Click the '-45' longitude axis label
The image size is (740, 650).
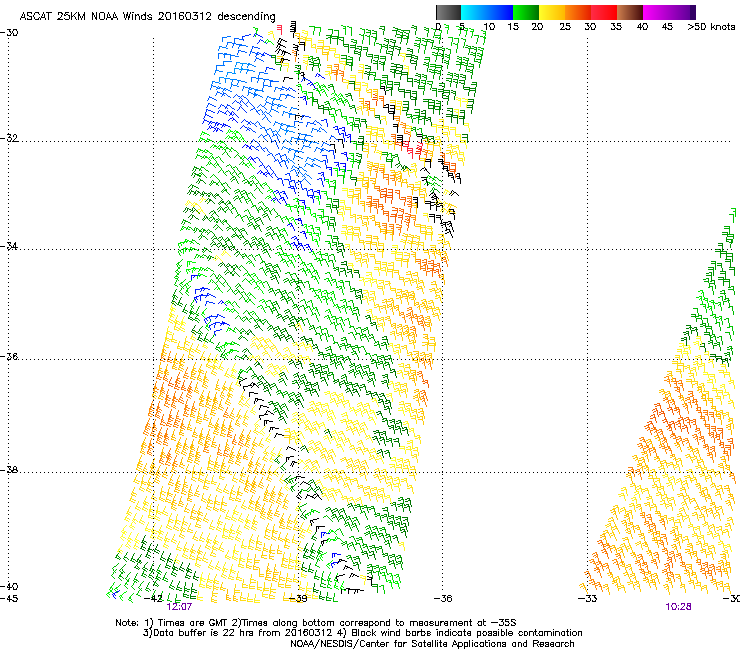click(x=9, y=599)
